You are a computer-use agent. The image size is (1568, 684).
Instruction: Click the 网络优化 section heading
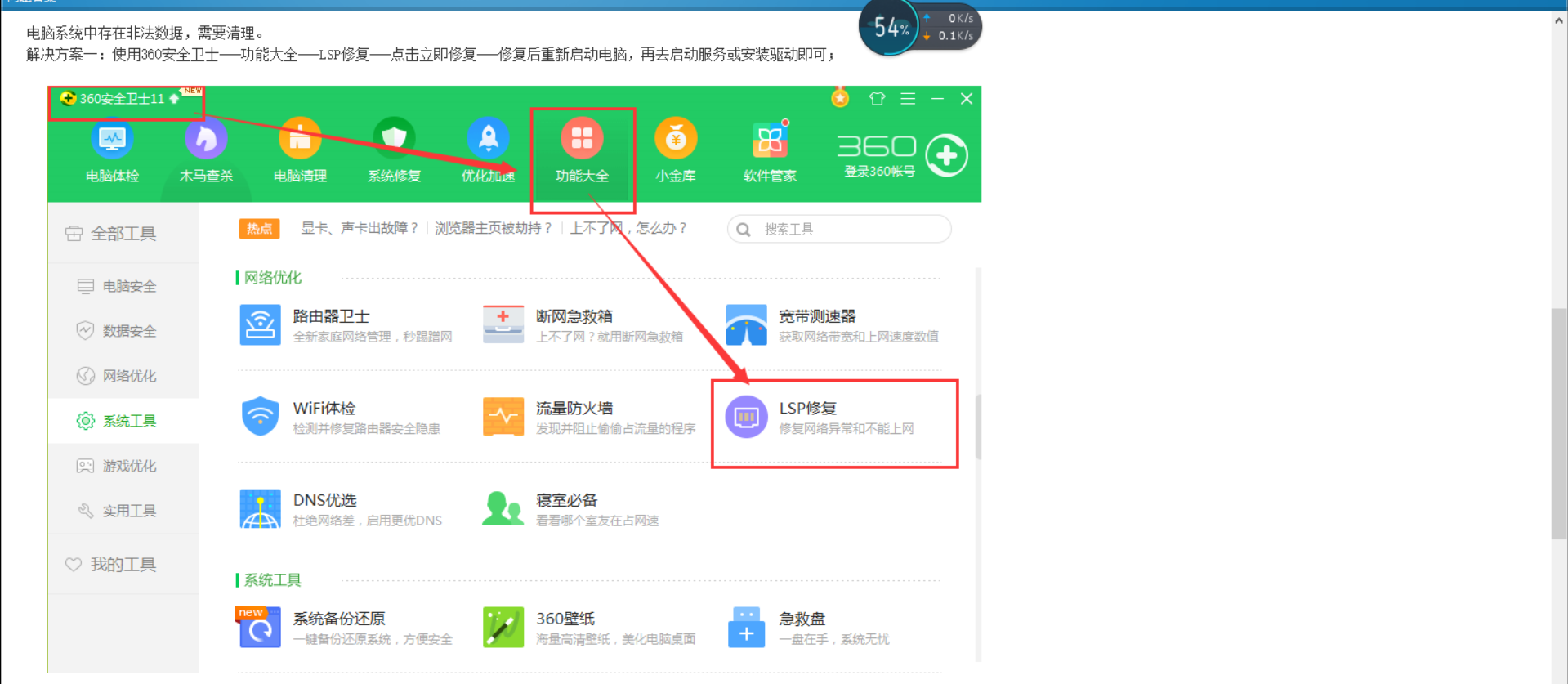pyautogui.click(x=272, y=278)
